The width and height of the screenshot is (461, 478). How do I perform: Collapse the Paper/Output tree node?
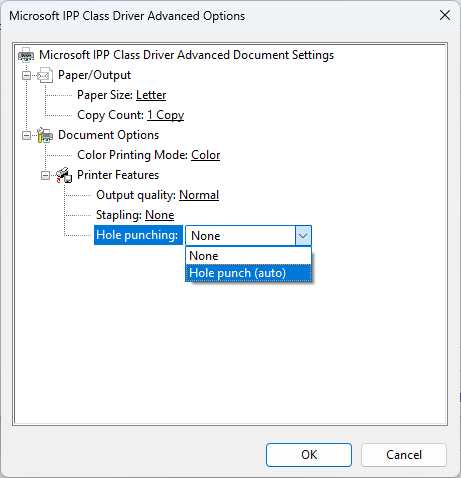(x=26, y=75)
